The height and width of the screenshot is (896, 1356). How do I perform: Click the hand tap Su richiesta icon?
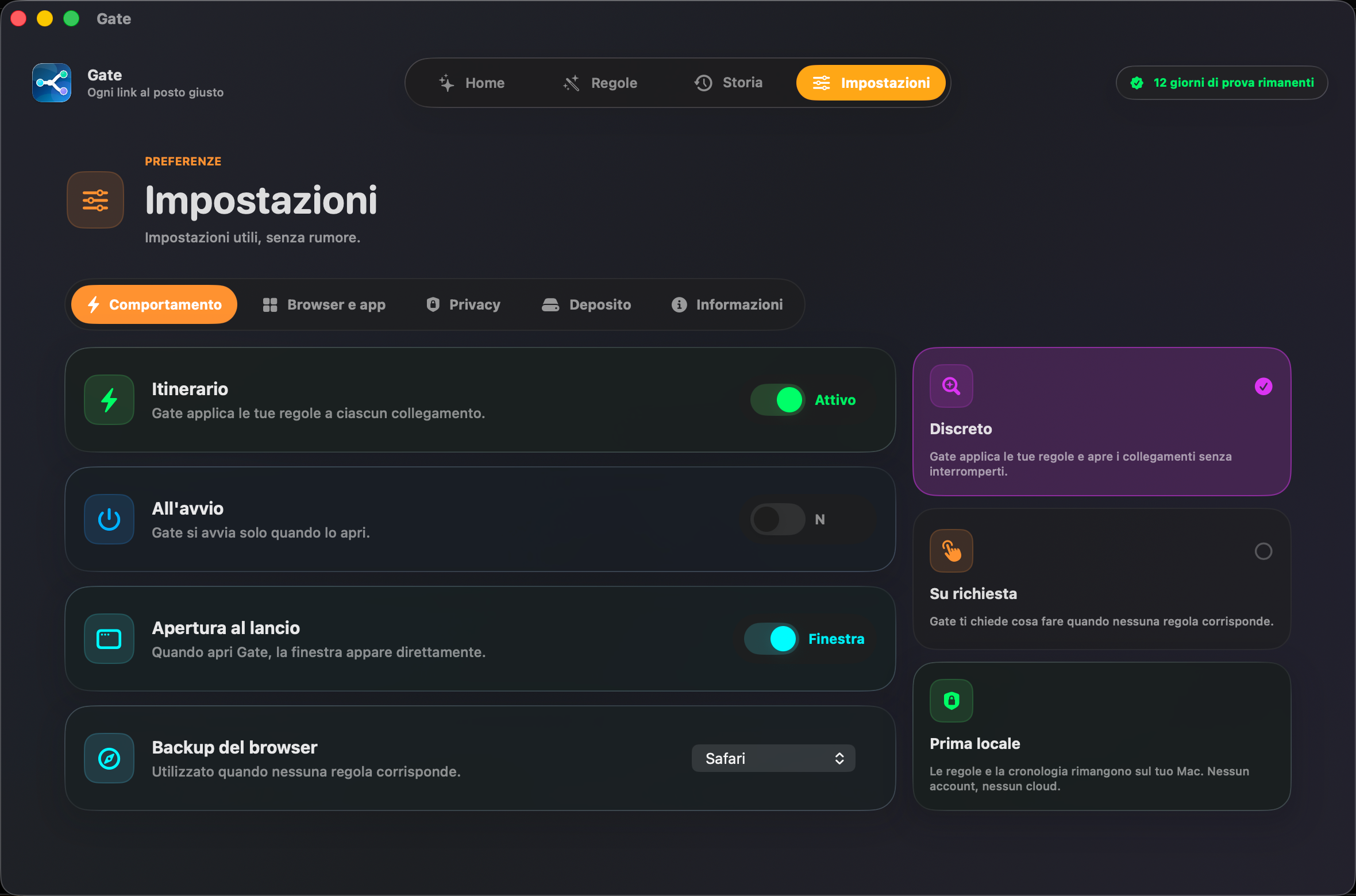click(951, 551)
